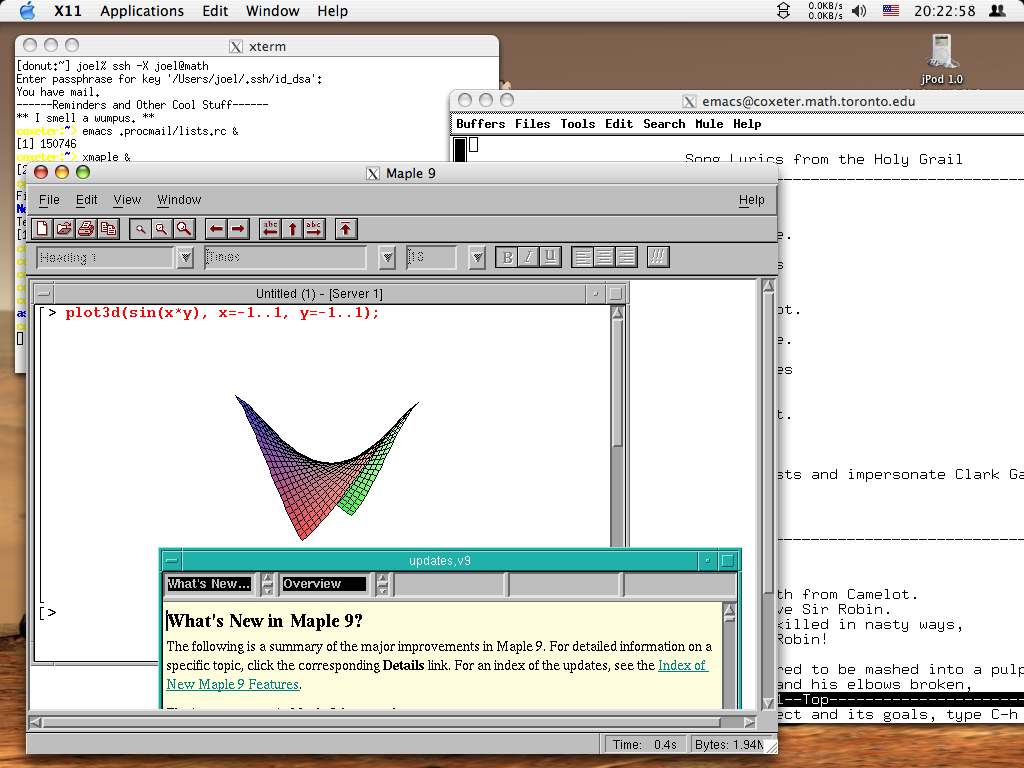Click the three-slashes icon in the format bar
The image size is (1024, 768).
[x=658, y=257]
